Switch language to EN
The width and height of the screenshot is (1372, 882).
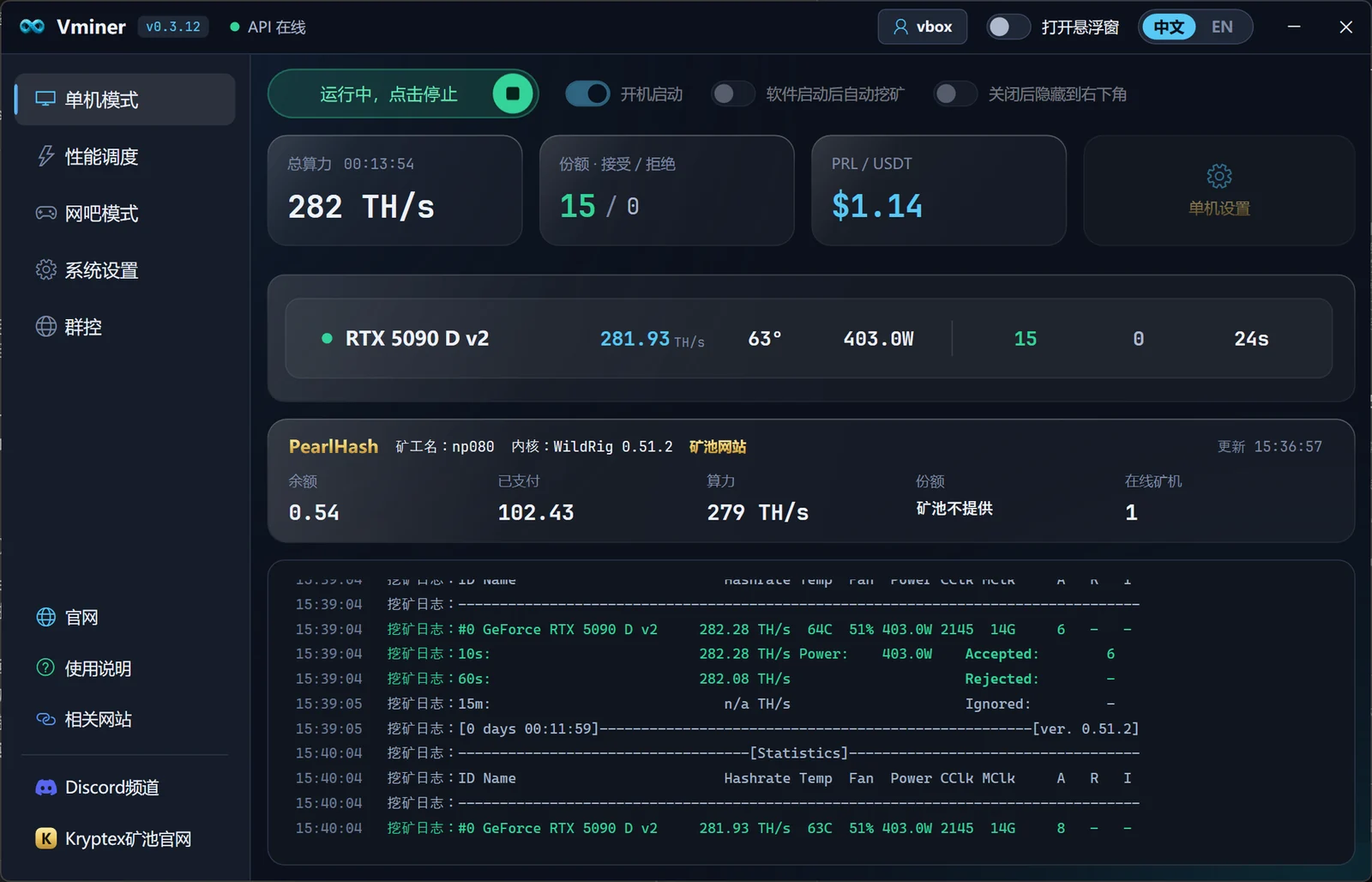pyautogui.click(x=1222, y=27)
